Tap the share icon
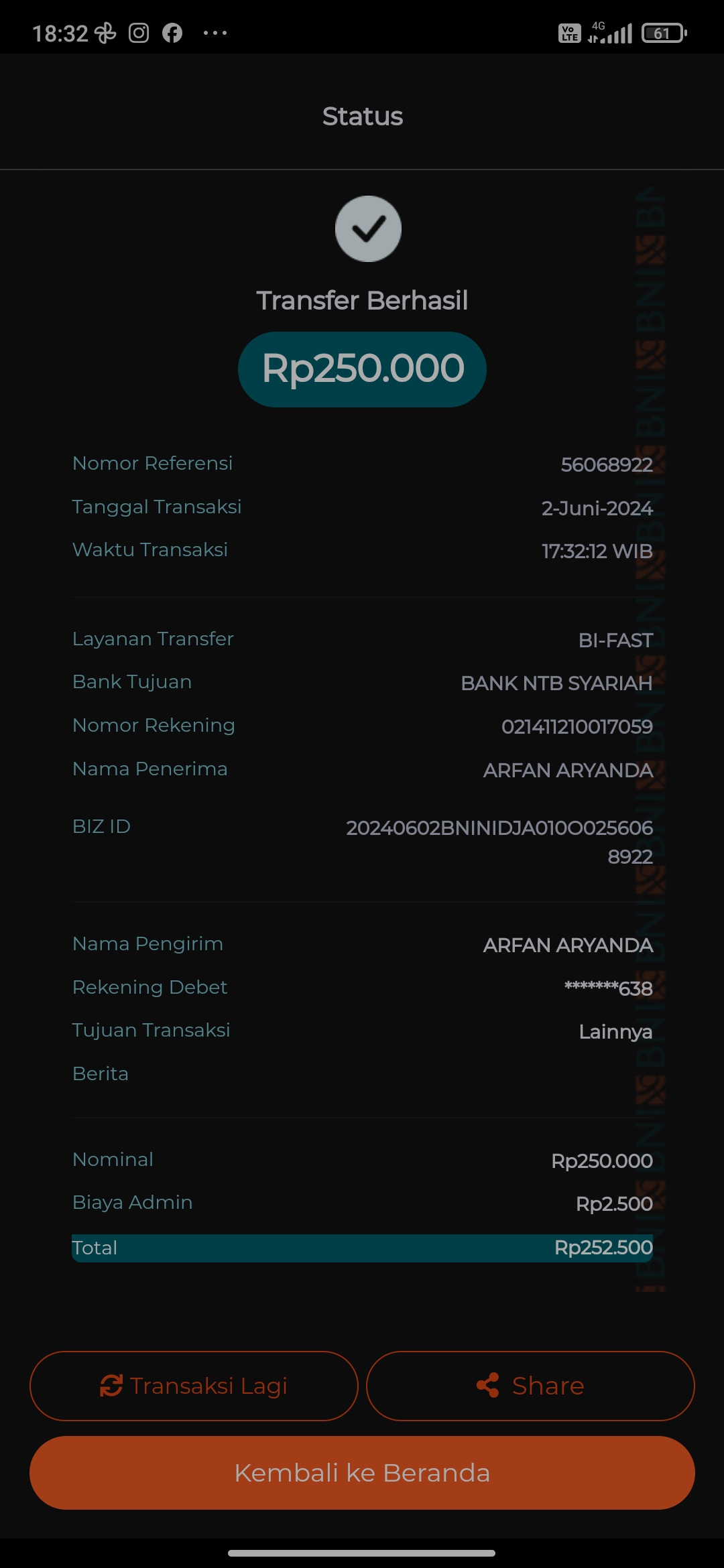 487,1385
